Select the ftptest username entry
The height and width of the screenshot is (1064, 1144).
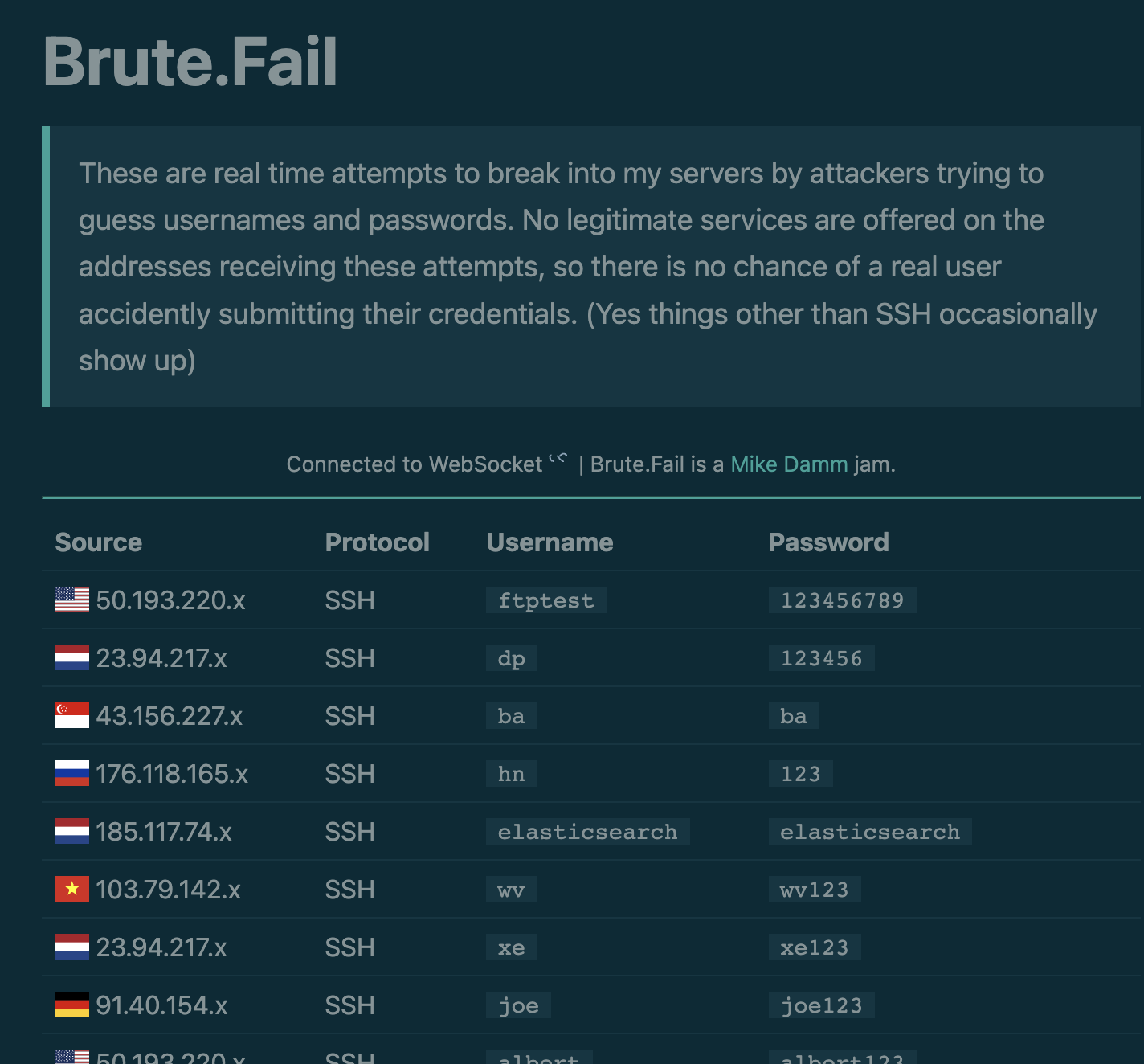(545, 600)
